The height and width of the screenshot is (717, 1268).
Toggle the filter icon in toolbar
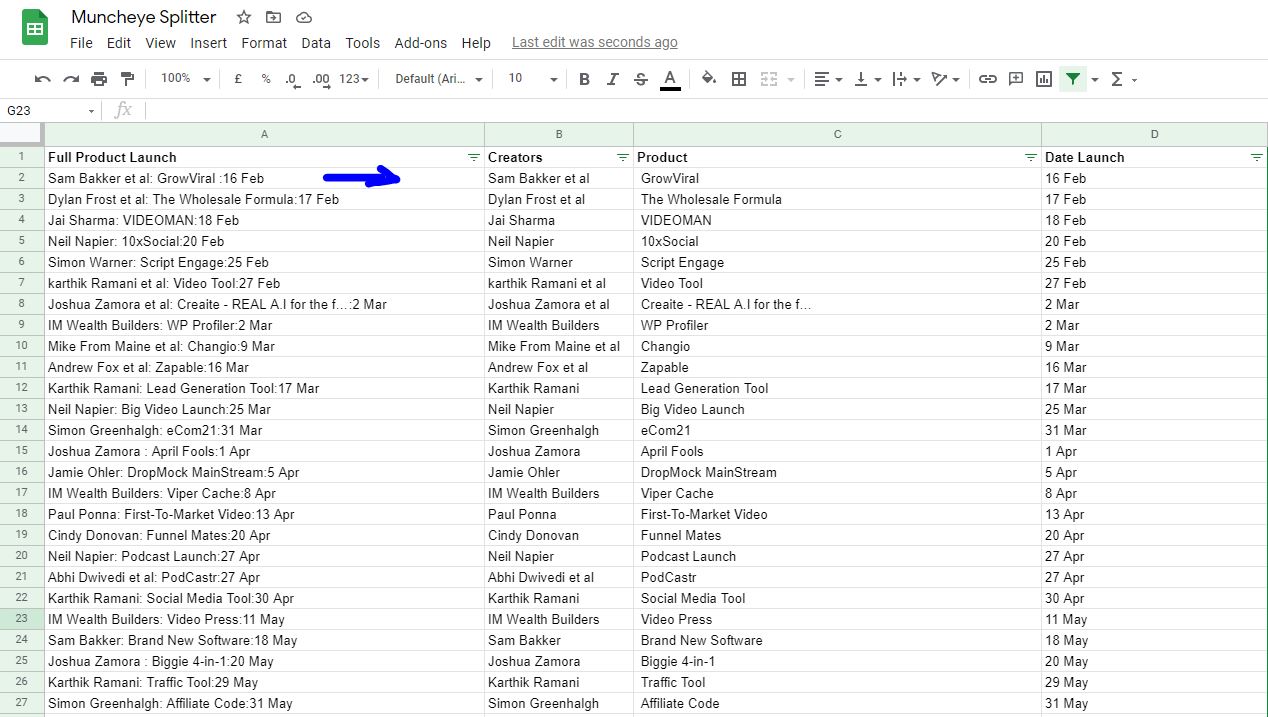pyautogui.click(x=1073, y=79)
